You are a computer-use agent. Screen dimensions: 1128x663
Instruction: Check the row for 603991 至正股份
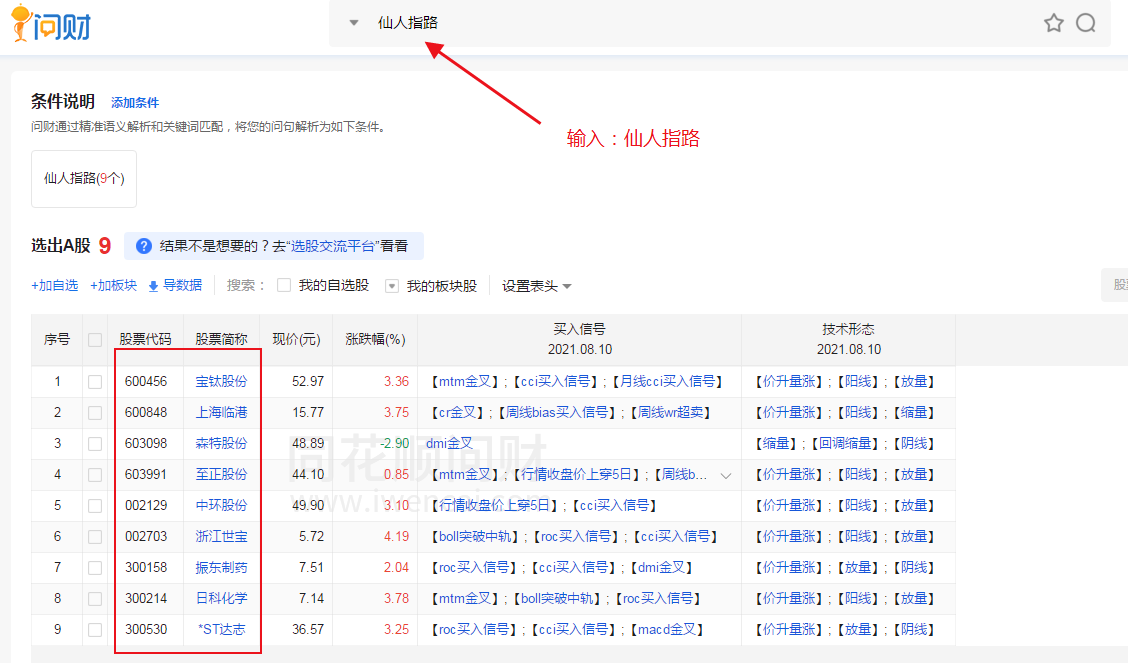point(94,475)
